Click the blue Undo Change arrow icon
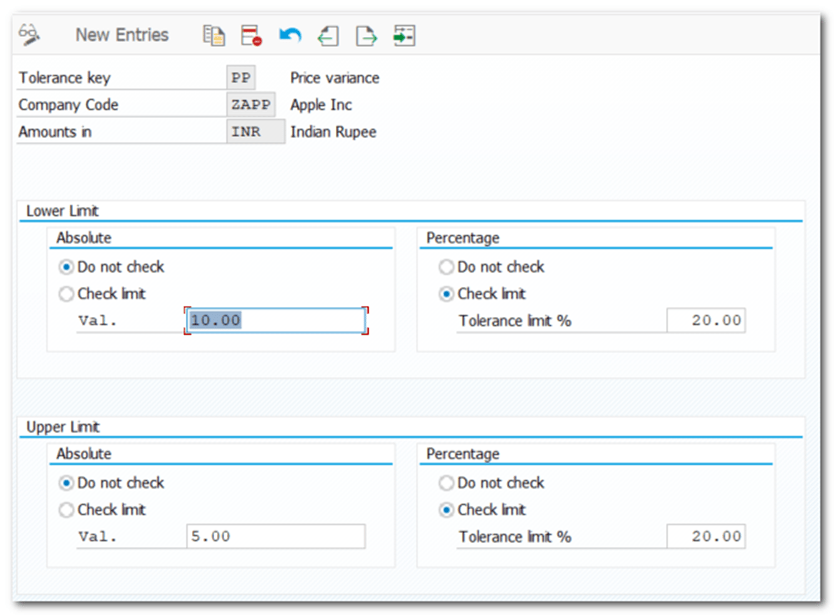834x615 pixels. coord(290,36)
